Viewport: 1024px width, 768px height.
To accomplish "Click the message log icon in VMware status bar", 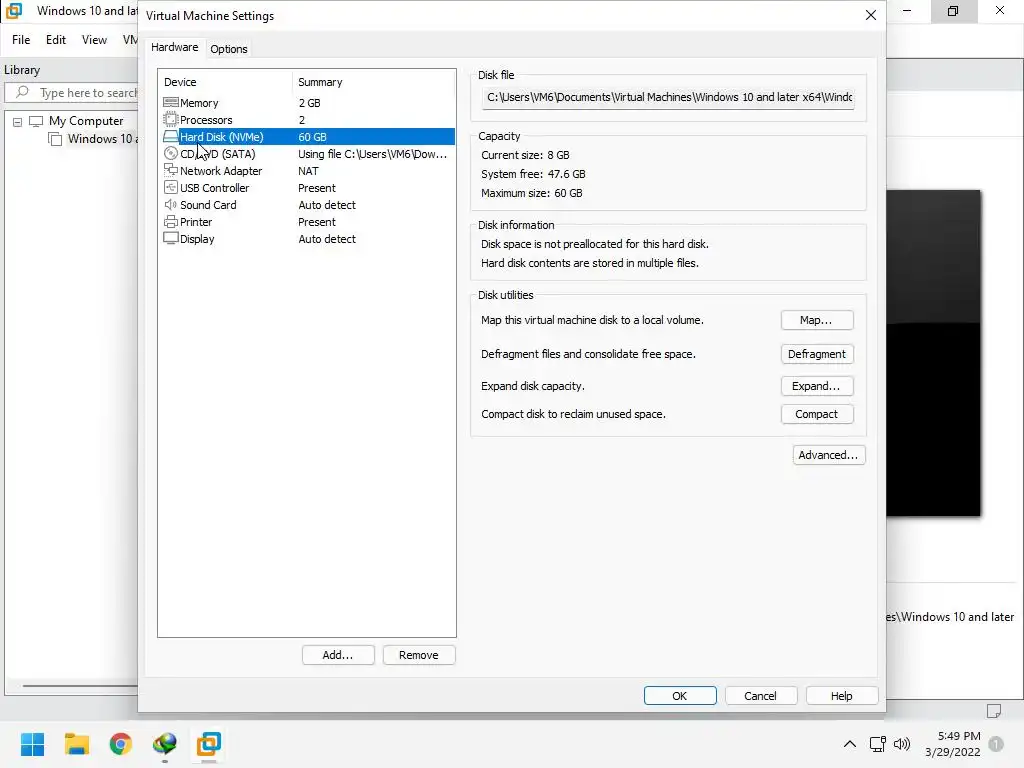I will point(994,711).
